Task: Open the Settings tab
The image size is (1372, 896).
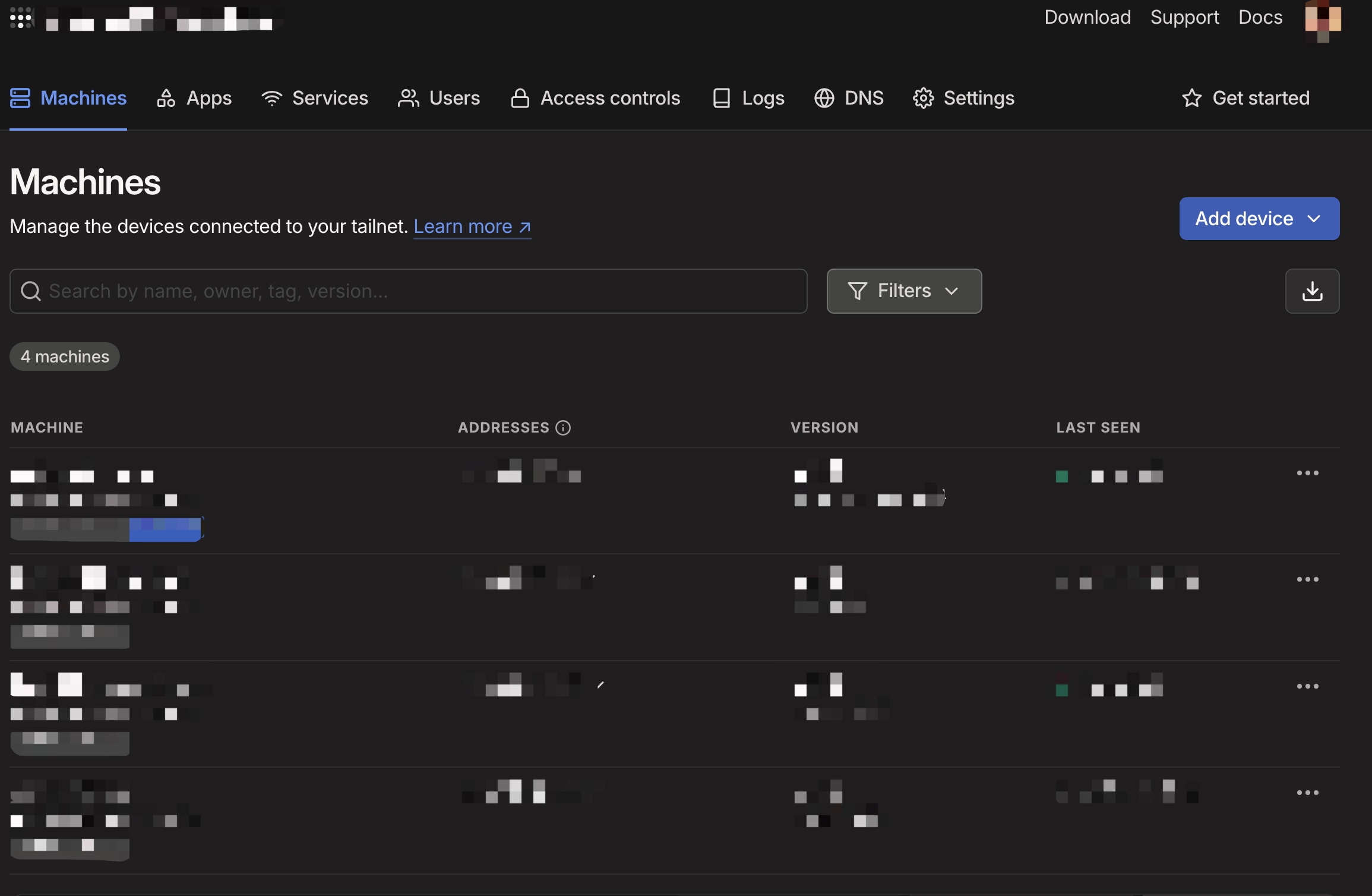Action: 963,98
